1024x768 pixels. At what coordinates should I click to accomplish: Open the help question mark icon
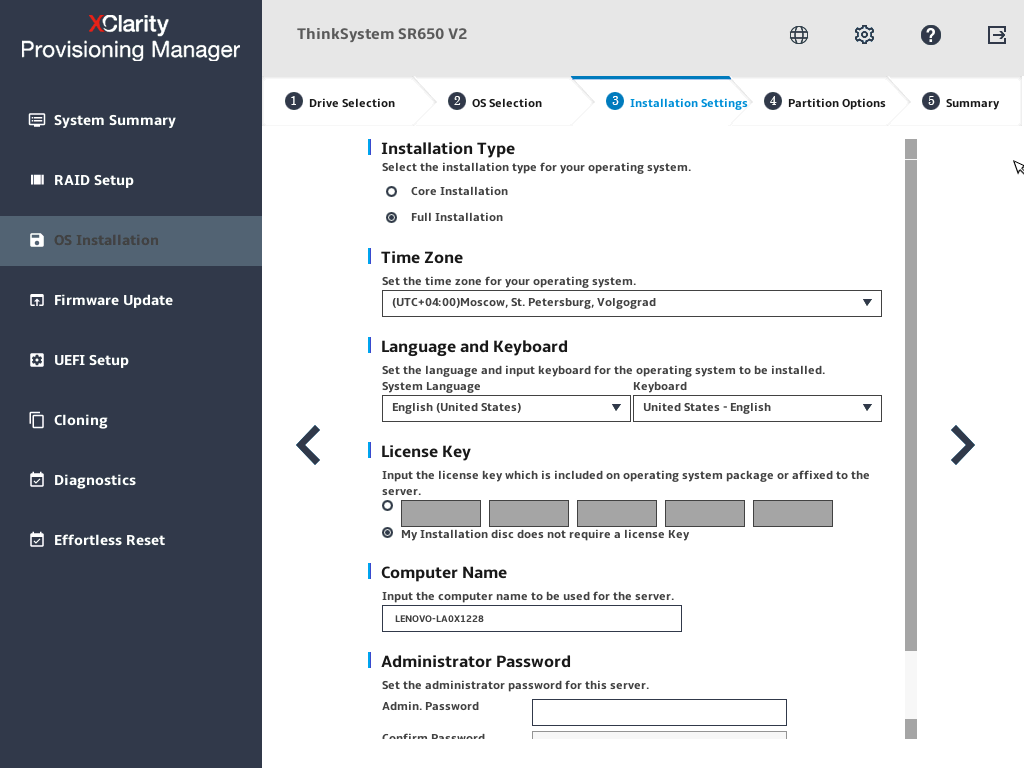pyautogui.click(x=931, y=35)
